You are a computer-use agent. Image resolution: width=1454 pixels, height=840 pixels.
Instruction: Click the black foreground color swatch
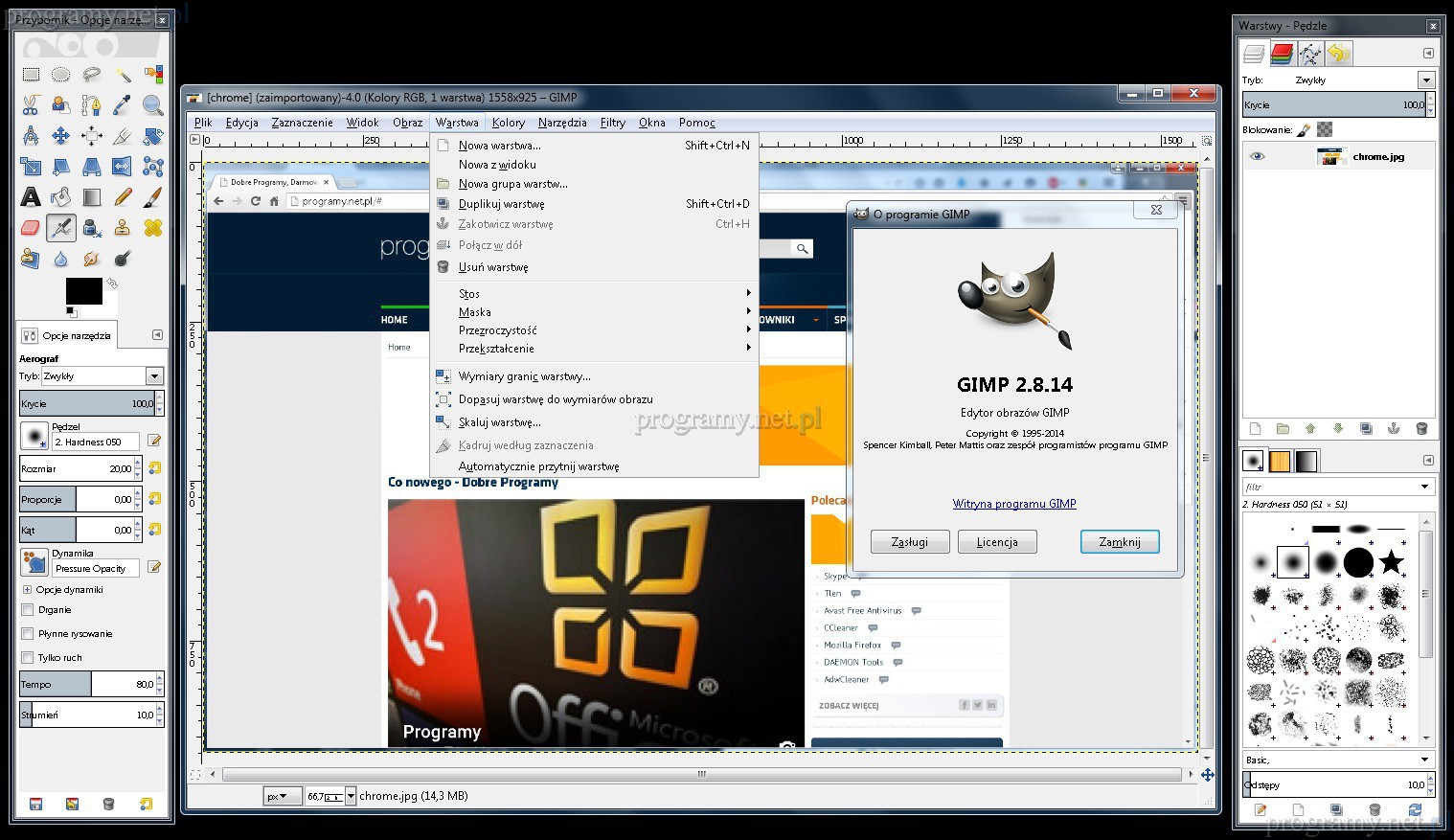[83, 290]
